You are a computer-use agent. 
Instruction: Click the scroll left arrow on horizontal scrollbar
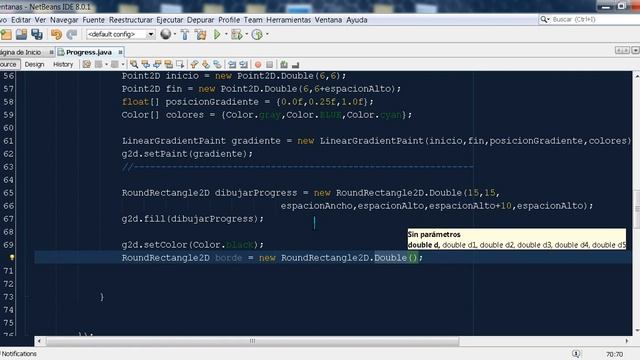(39, 341)
